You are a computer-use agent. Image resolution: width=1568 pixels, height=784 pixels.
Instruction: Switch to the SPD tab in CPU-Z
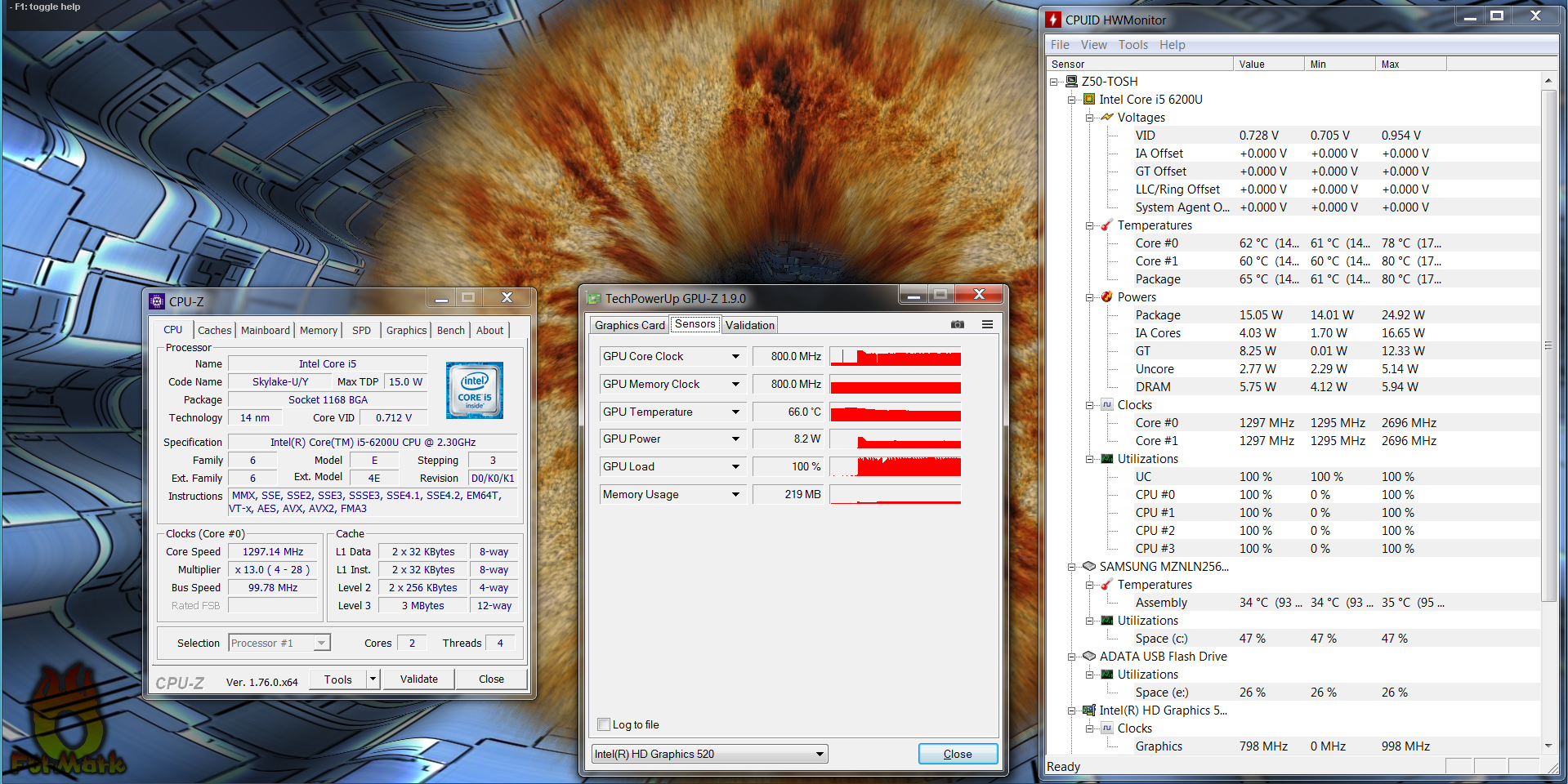point(361,330)
